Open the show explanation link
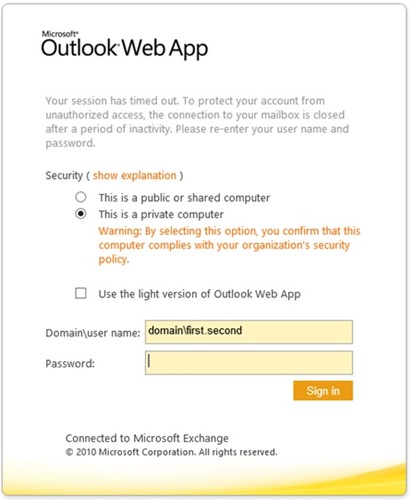The height and width of the screenshot is (500, 411). click(134, 175)
